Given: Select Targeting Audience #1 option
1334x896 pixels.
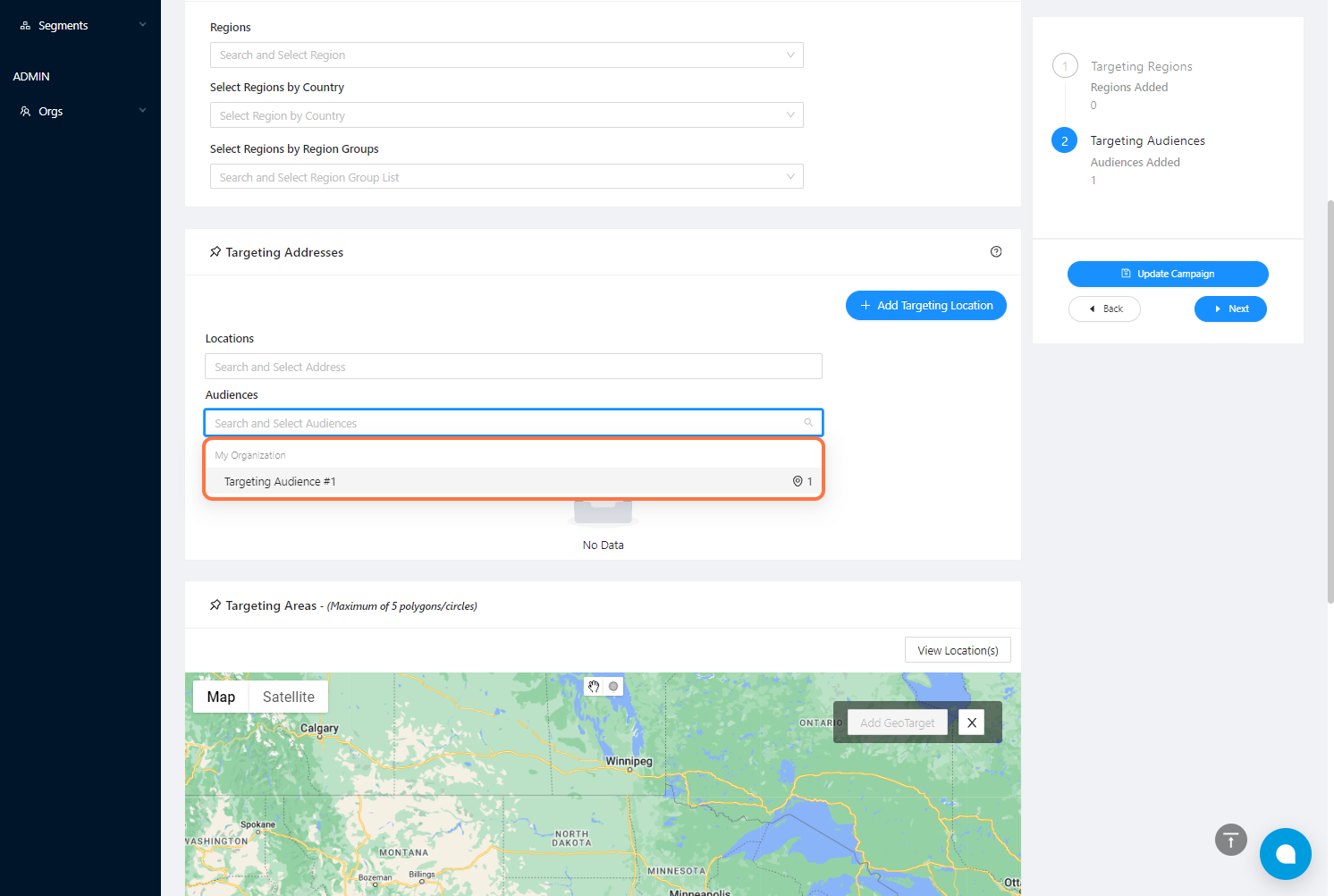Looking at the screenshot, I should [514, 481].
